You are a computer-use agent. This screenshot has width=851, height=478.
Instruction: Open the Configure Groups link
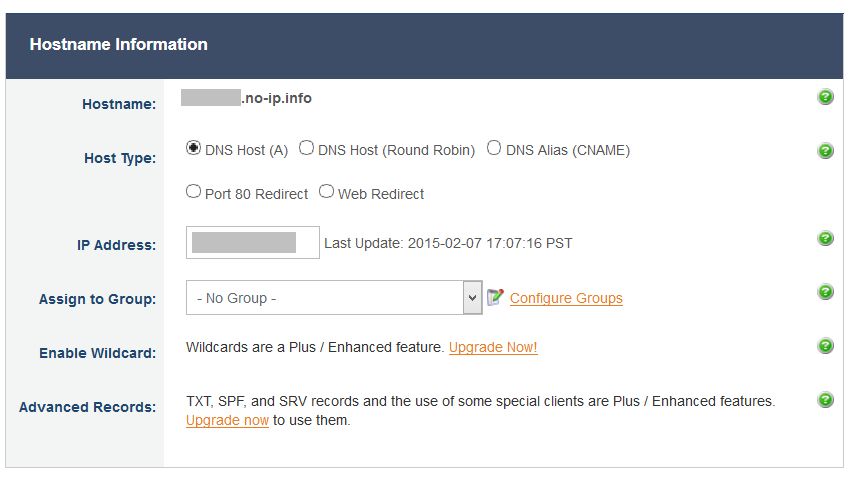coord(566,298)
